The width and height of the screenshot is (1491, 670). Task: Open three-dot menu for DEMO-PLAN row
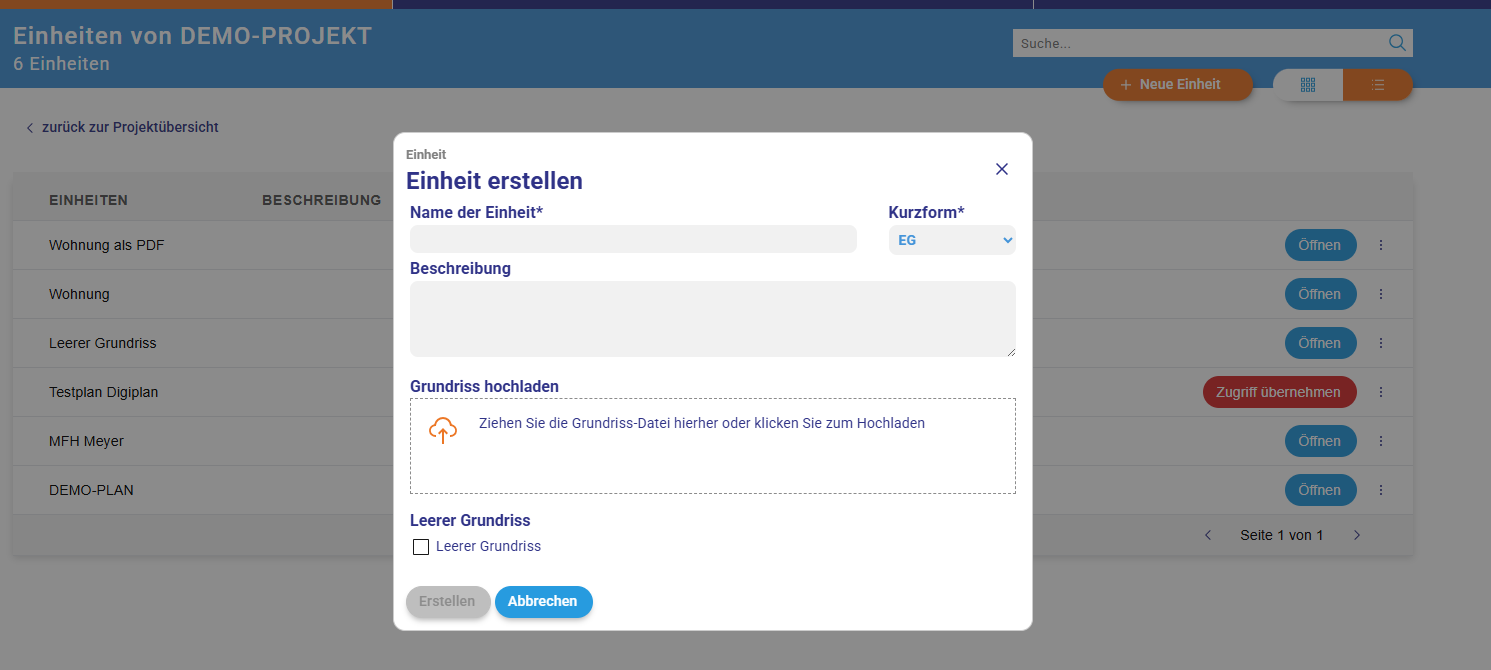pyautogui.click(x=1381, y=490)
